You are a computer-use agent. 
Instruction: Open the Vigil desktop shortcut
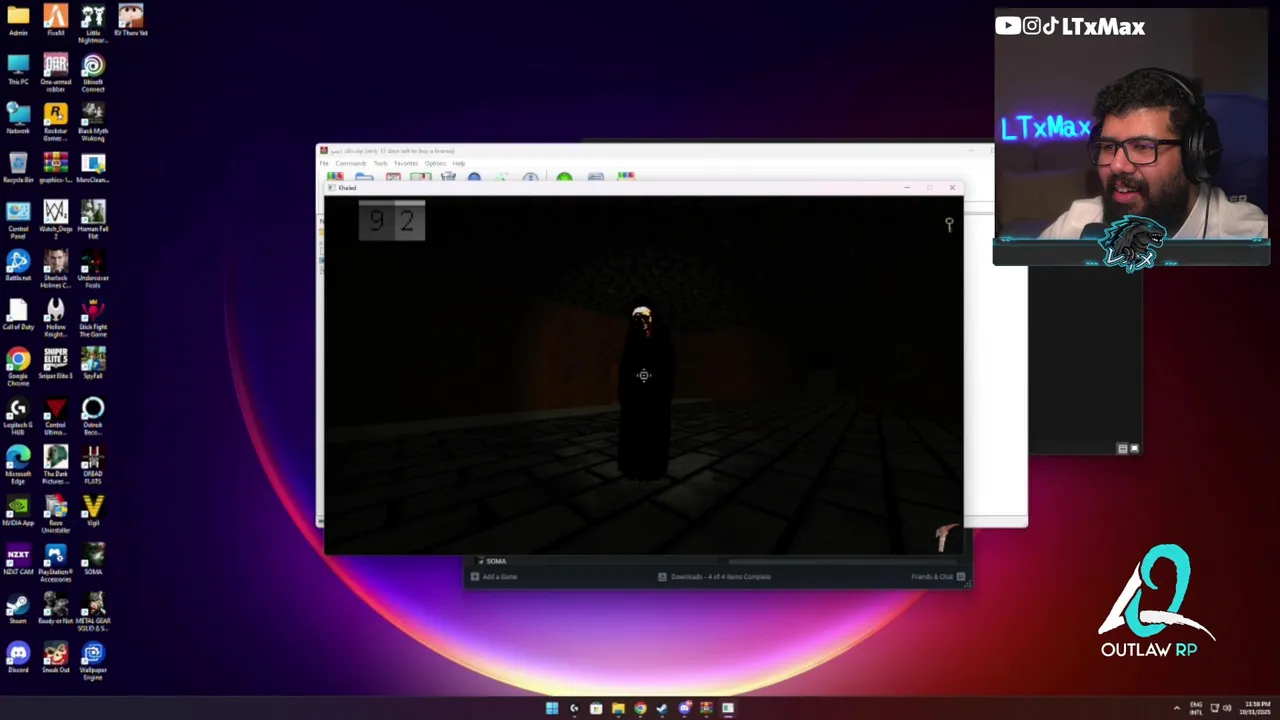click(x=93, y=510)
